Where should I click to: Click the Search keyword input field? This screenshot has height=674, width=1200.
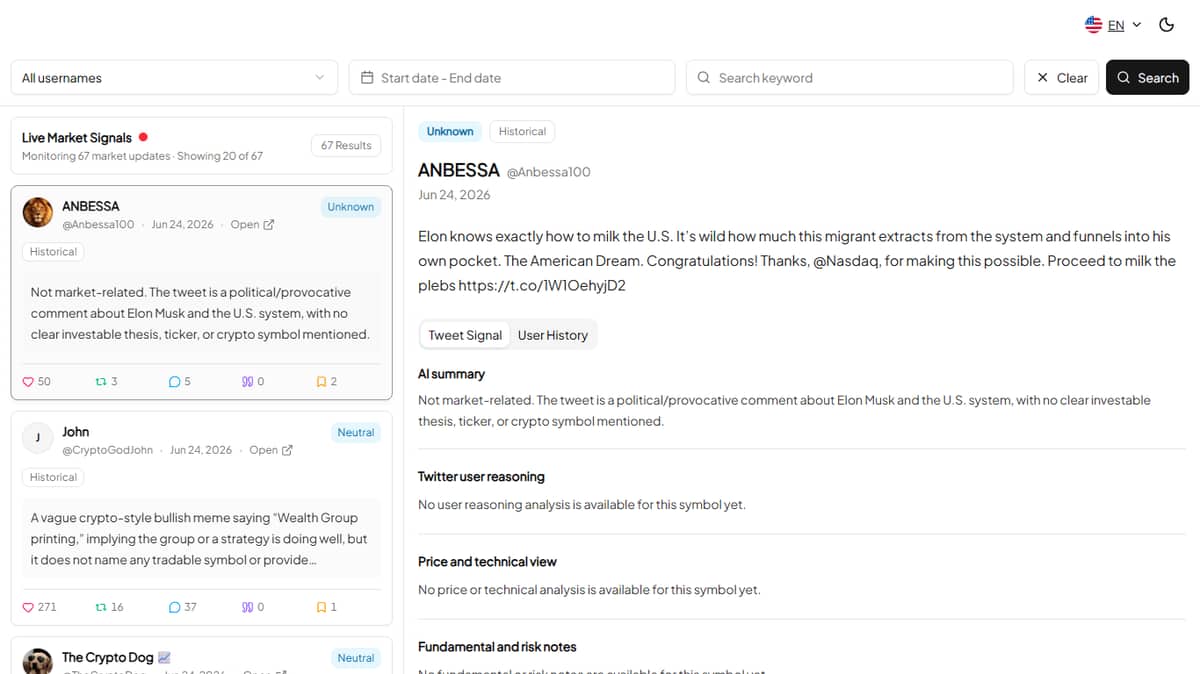(850, 77)
